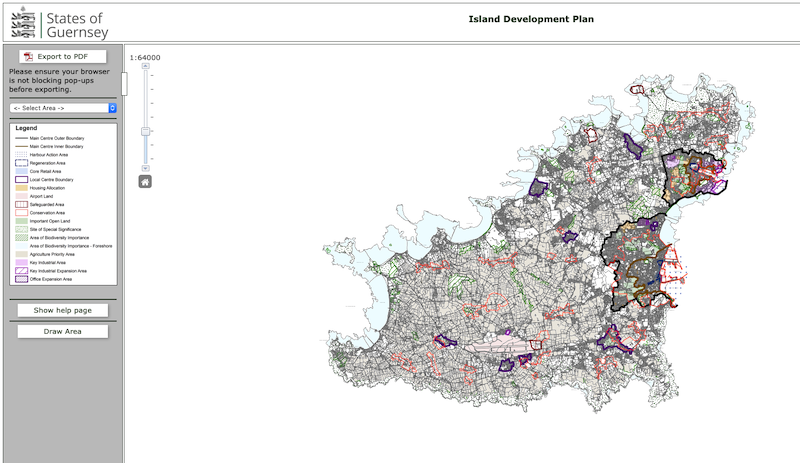Click the Key Industrial Expansion Area legend symbol

(21, 271)
